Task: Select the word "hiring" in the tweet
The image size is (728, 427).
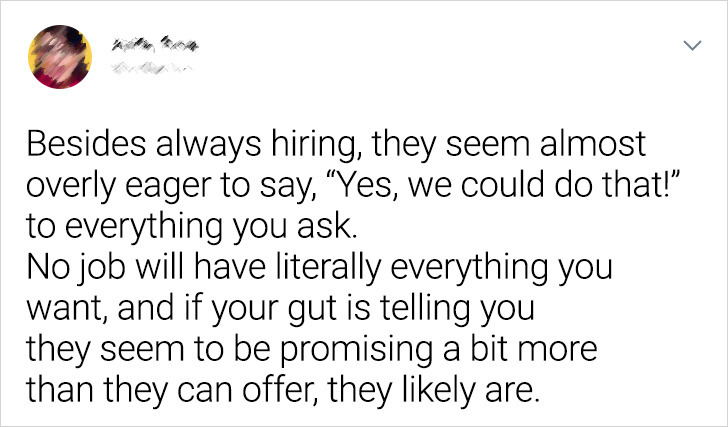Action: click(316, 144)
